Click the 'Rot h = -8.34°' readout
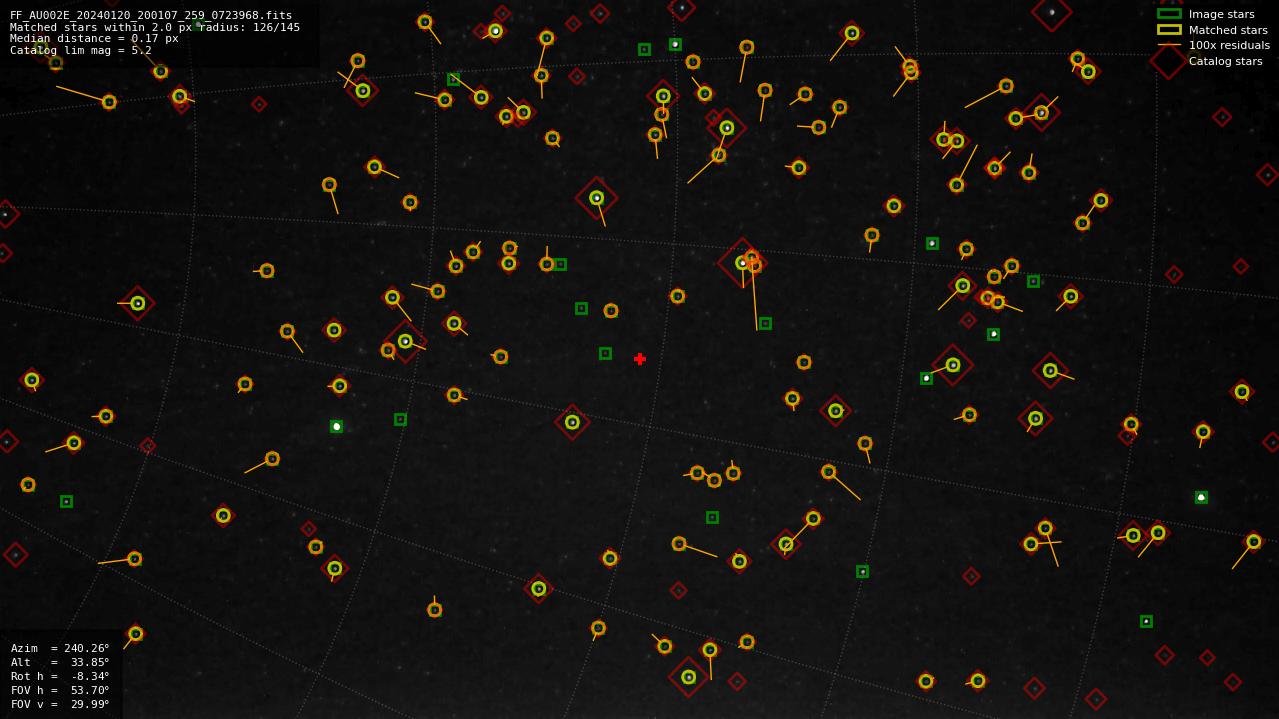The width and height of the screenshot is (1279, 719). coord(60,676)
